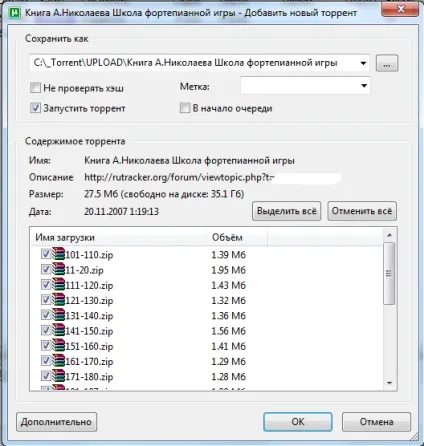The image size is (424, 446).
Task: Click the size text '27.5 Мб (свободно на диске: 35.1 Гб)'
Action: pos(164,194)
